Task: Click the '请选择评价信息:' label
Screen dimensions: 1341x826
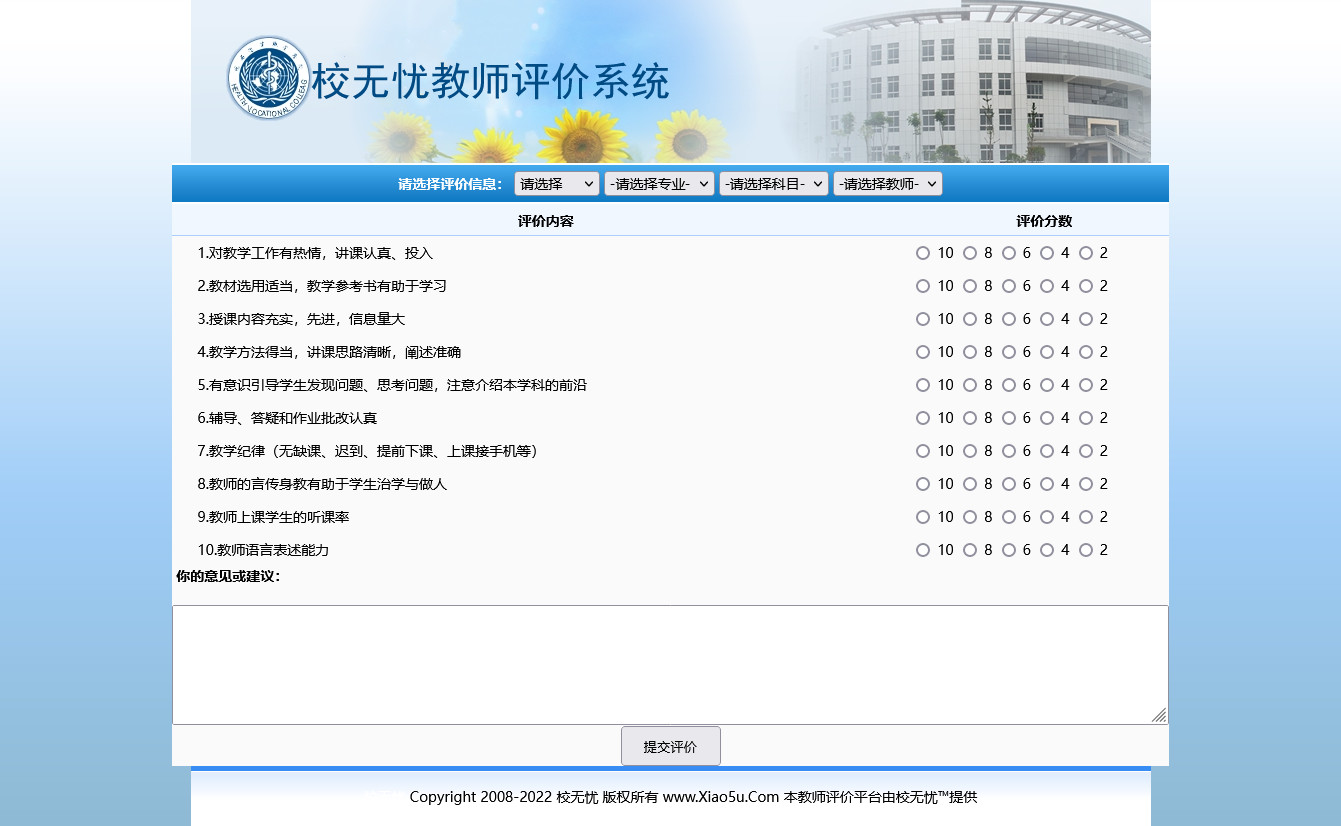Action: point(450,184)
